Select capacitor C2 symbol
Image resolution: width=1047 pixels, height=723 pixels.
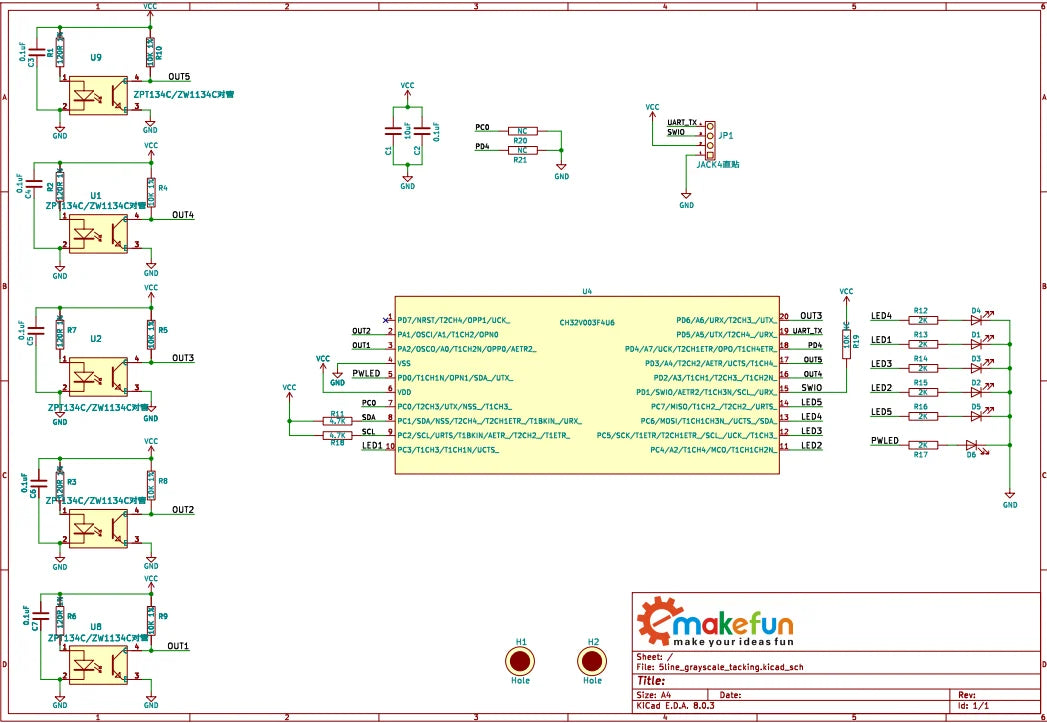[x=422, y=132]
